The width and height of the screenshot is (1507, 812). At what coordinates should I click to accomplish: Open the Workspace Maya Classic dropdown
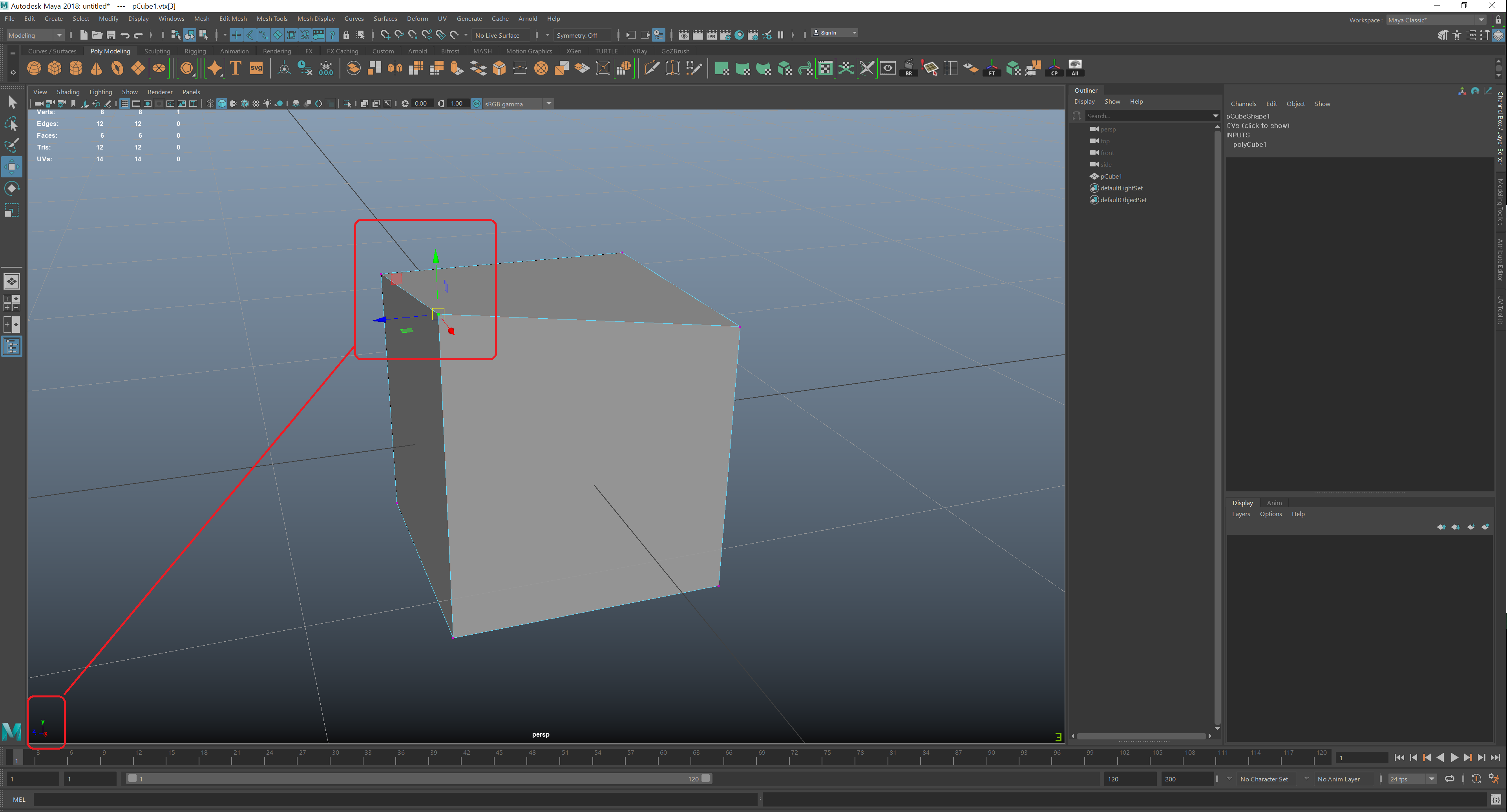click(x=1436, y=20)
